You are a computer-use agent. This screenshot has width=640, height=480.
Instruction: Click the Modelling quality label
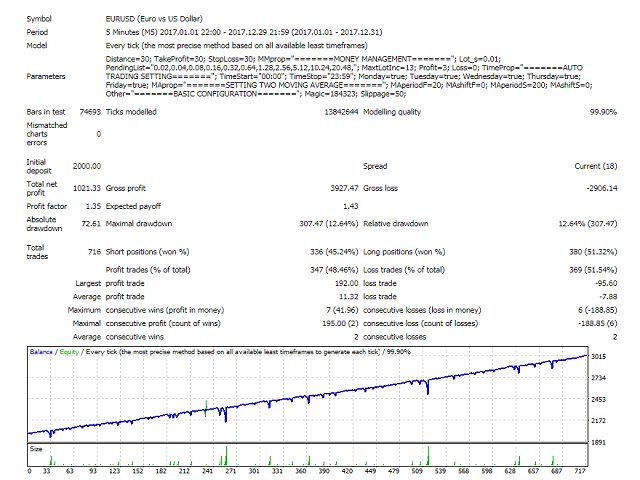point(392,112)
